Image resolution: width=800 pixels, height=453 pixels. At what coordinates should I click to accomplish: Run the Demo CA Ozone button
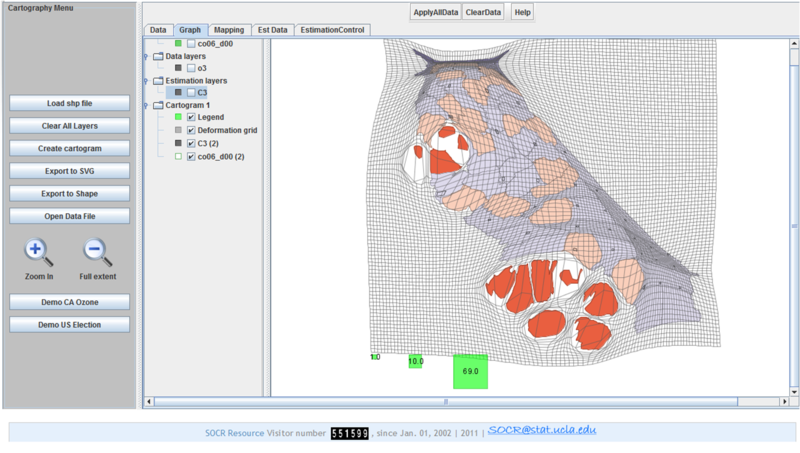point(69,302)
